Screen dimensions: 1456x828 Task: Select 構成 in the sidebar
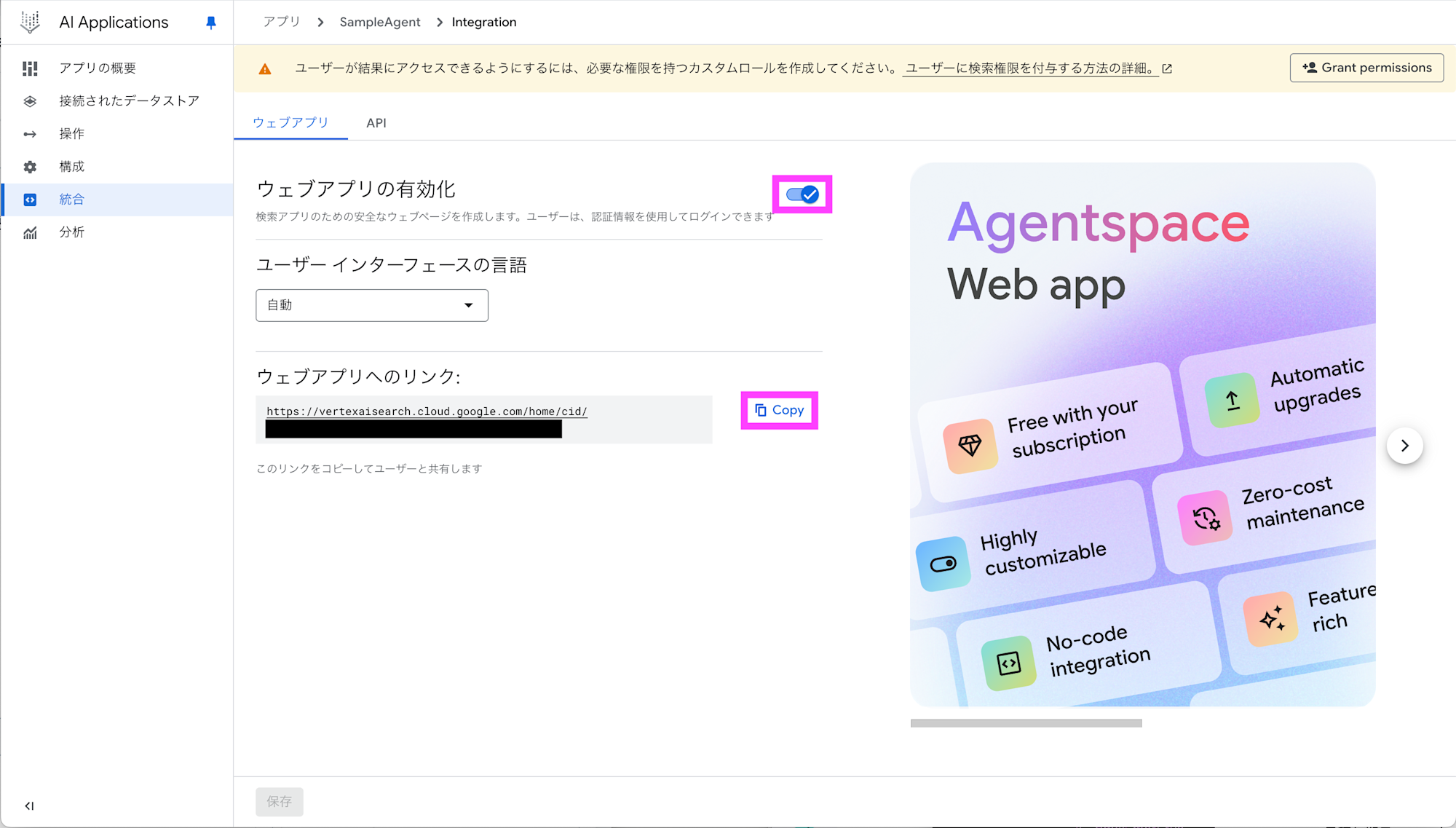[117, 166]
